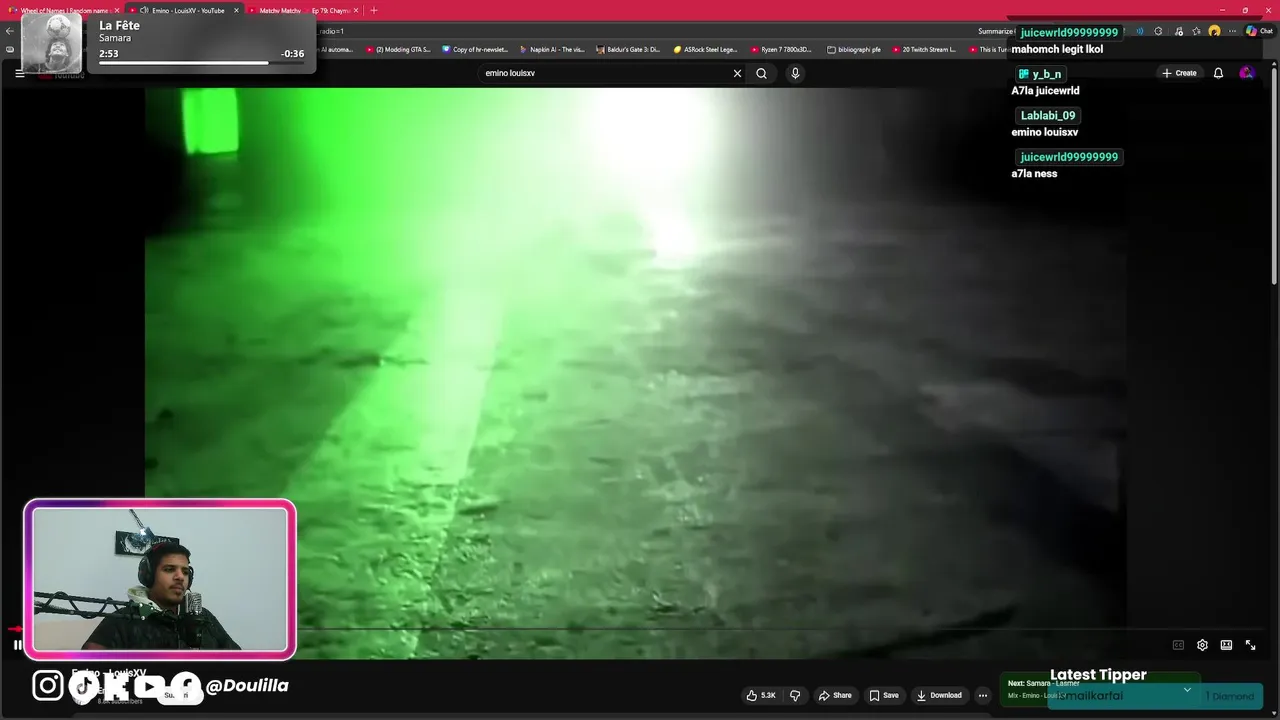Viewport: 1280px width, 720px height.
Task: Click the Instagram icon in the overlay
Action: pyautogui.click(x=48, y=685)
